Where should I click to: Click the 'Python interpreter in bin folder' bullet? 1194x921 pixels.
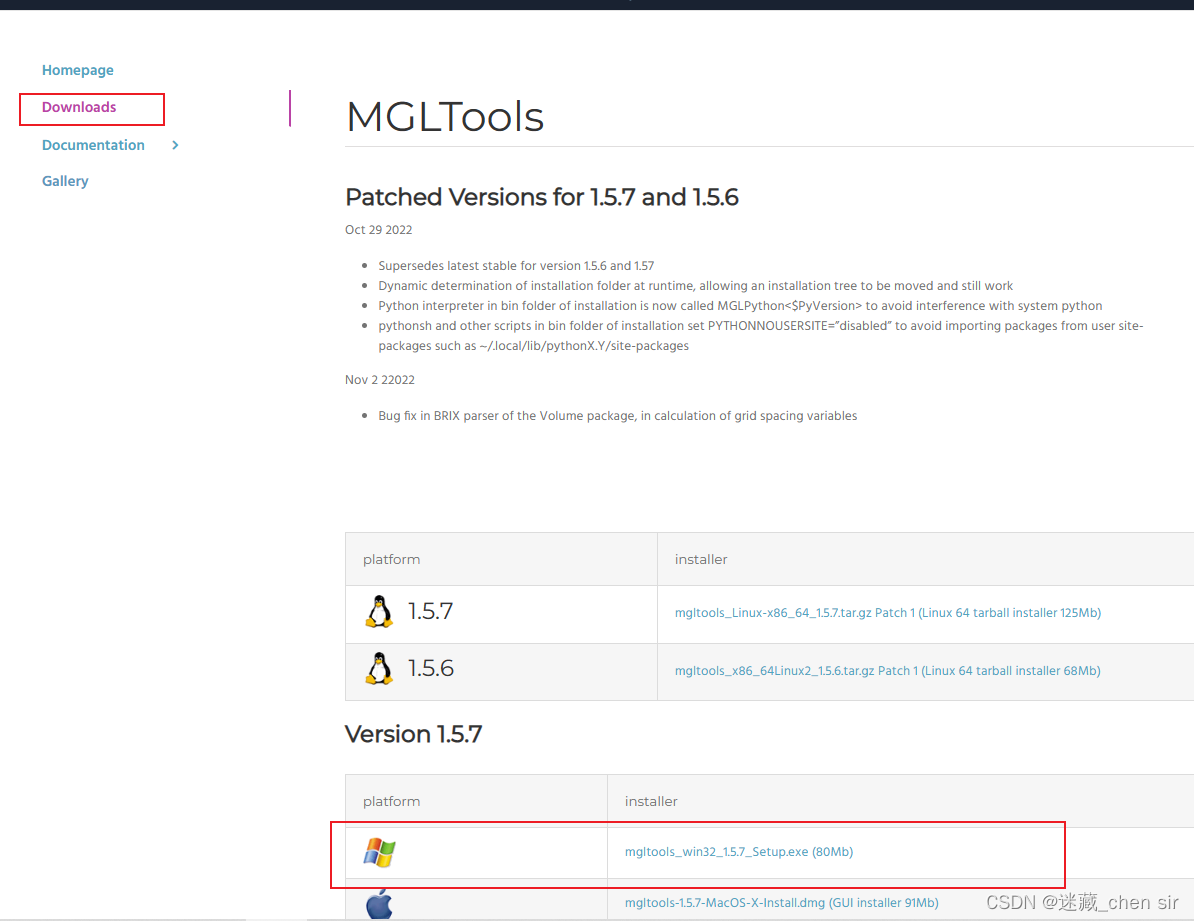click(x=740, y=305)
